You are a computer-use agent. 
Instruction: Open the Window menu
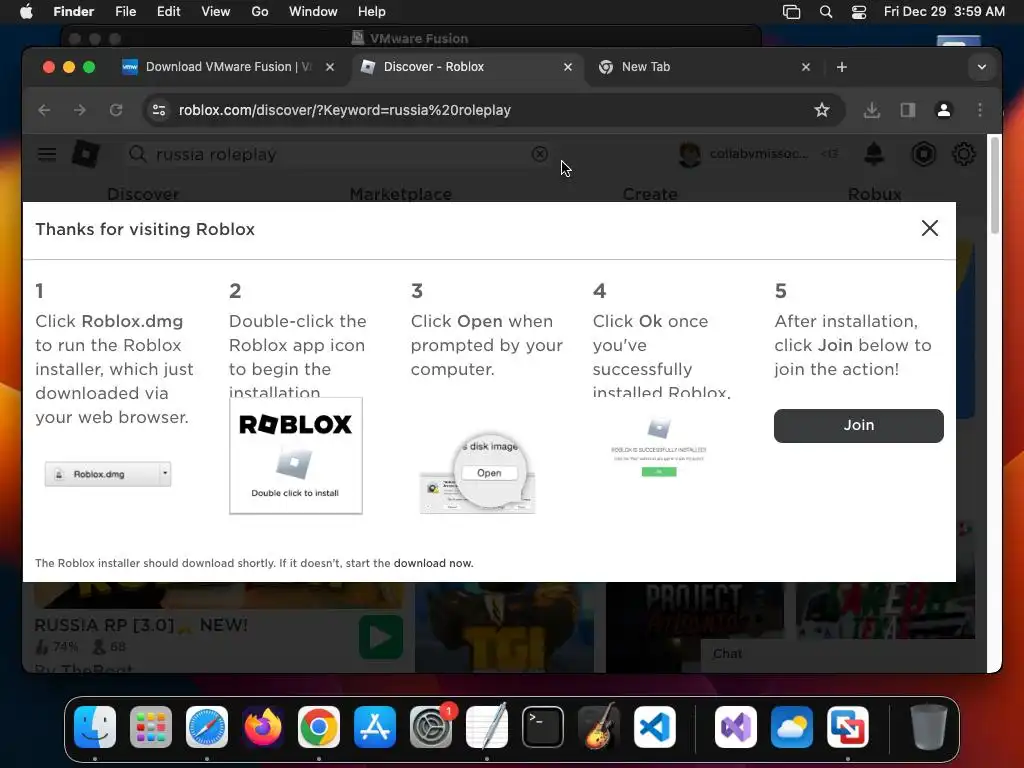(x=313, y=12)
